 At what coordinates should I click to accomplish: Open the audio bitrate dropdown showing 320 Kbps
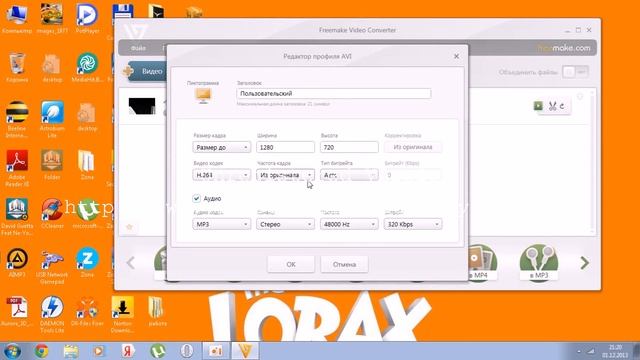coord(413,224)
